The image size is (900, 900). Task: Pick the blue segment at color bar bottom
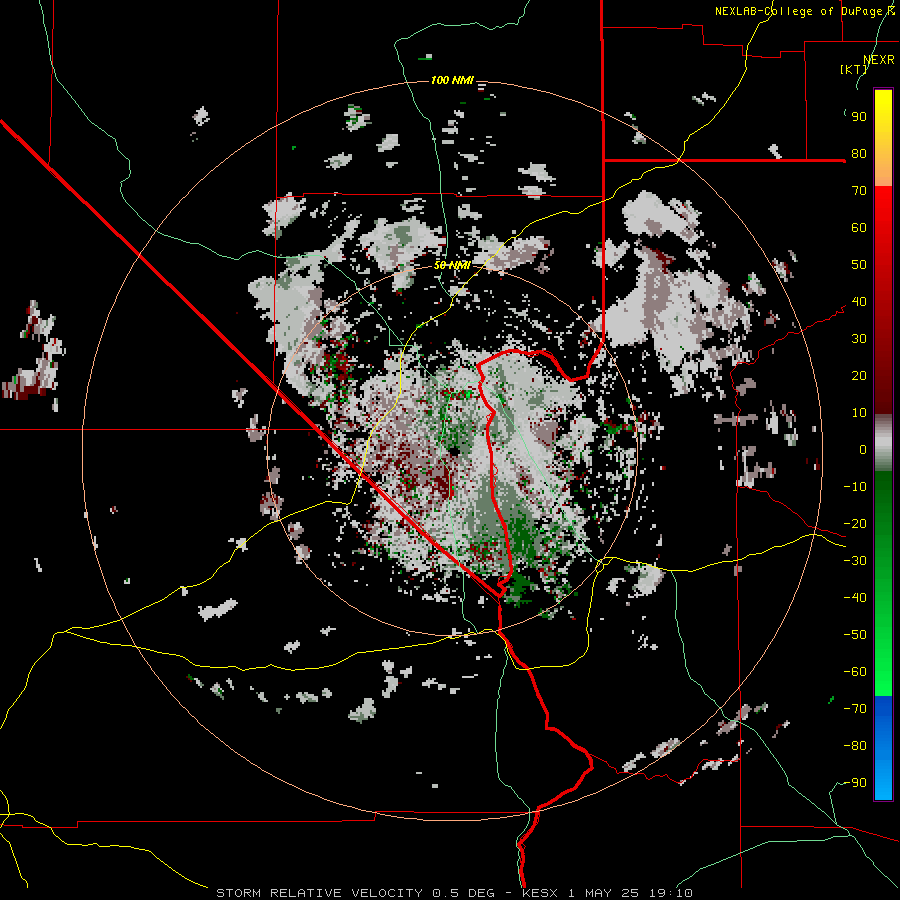pyautogui.click(x=883, y=748)
